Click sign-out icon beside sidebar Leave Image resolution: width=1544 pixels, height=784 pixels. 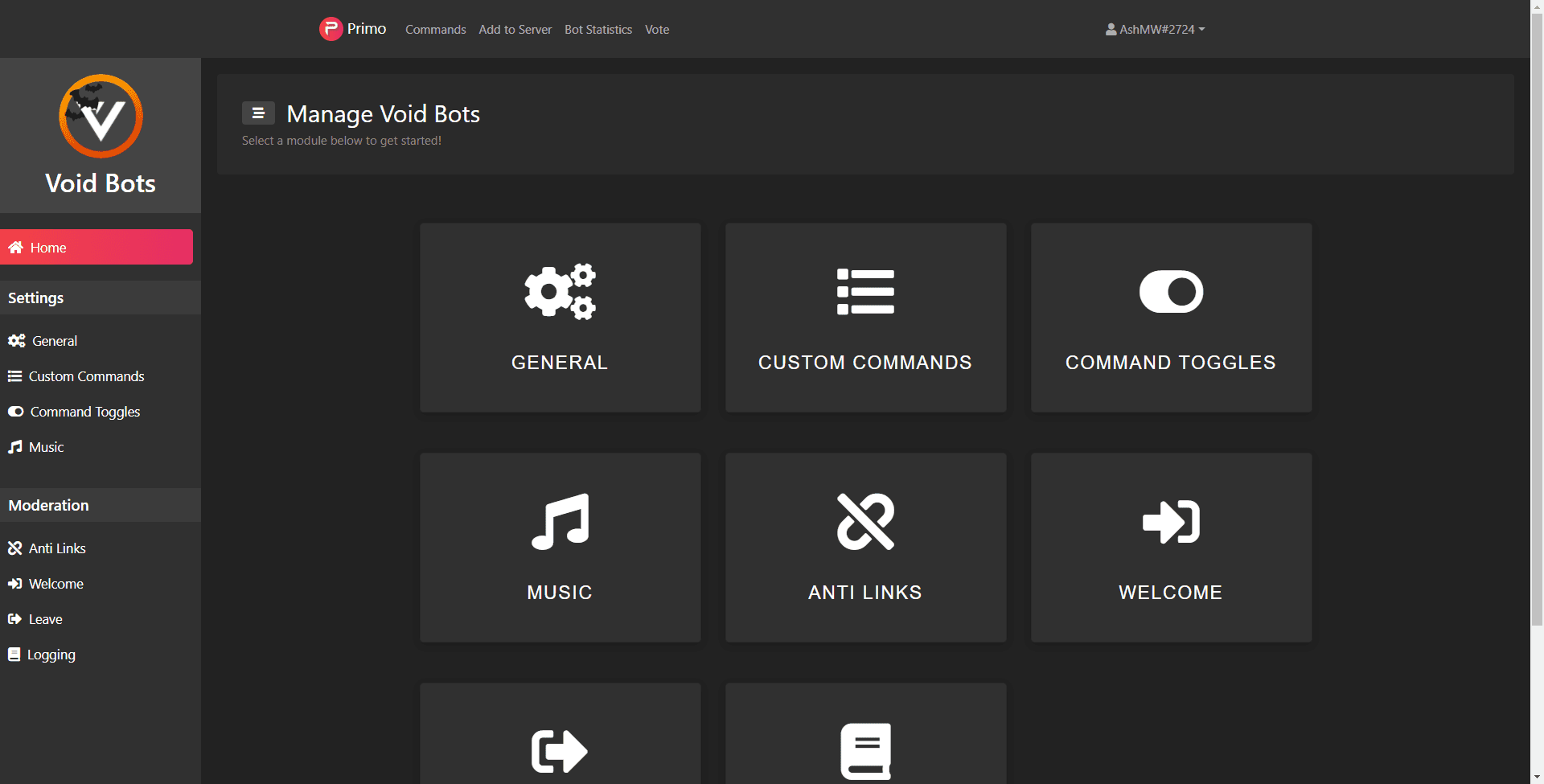(x=14, y=619)
